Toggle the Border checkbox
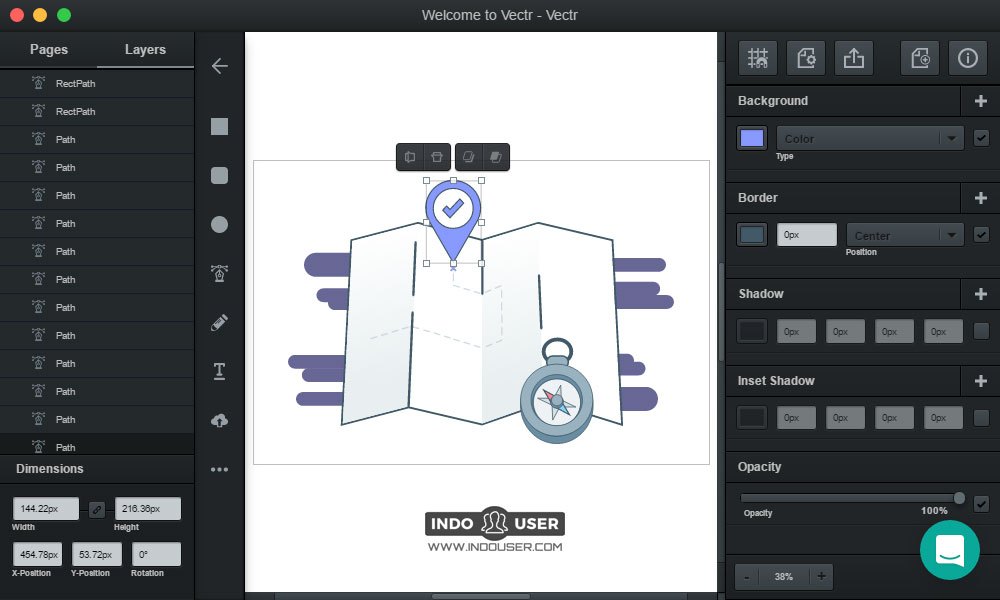 point(982,234)
